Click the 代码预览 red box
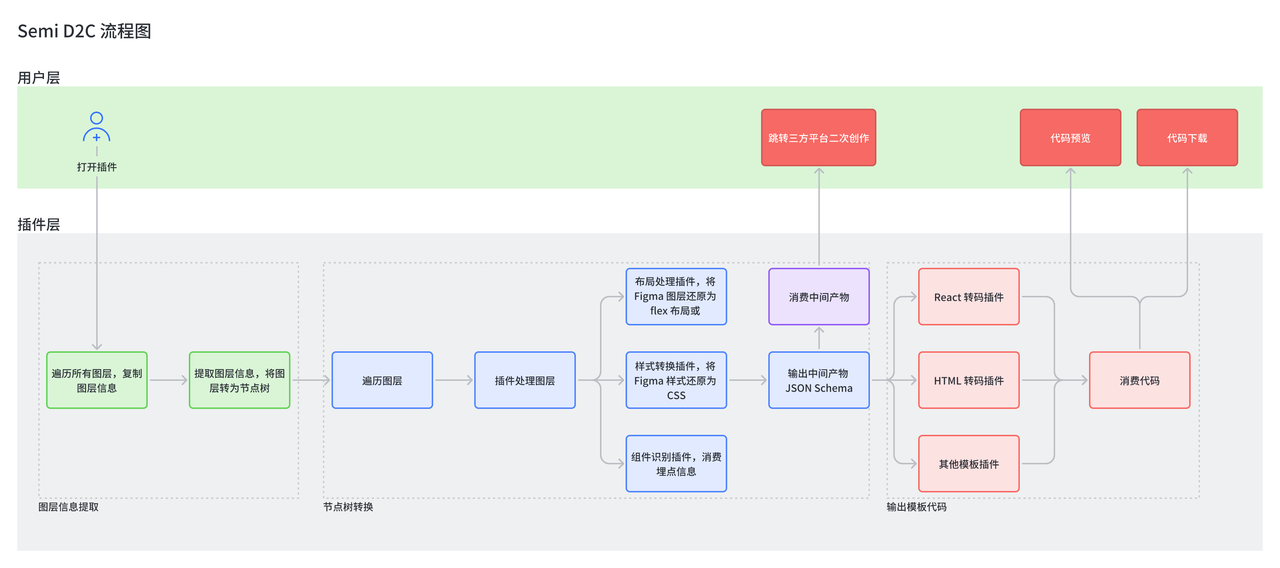1280x568 pixels. (1070, 138)
